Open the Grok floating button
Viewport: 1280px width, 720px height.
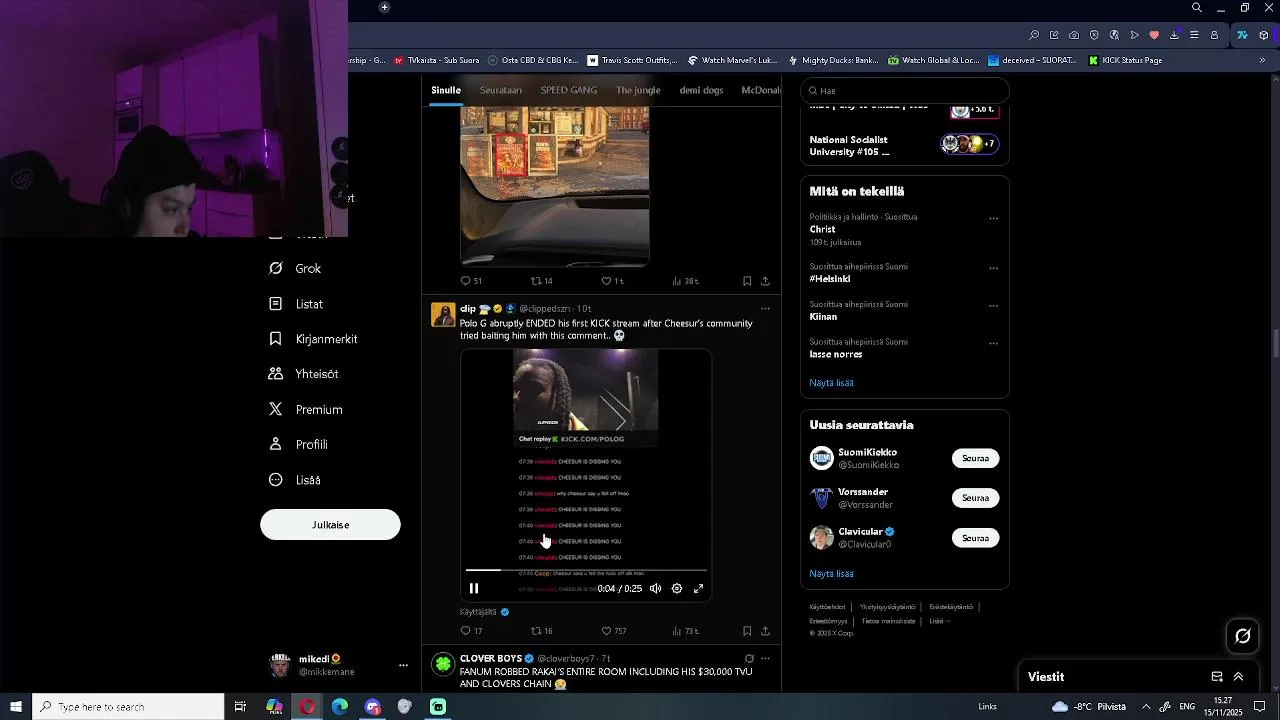coord(1243,636)
